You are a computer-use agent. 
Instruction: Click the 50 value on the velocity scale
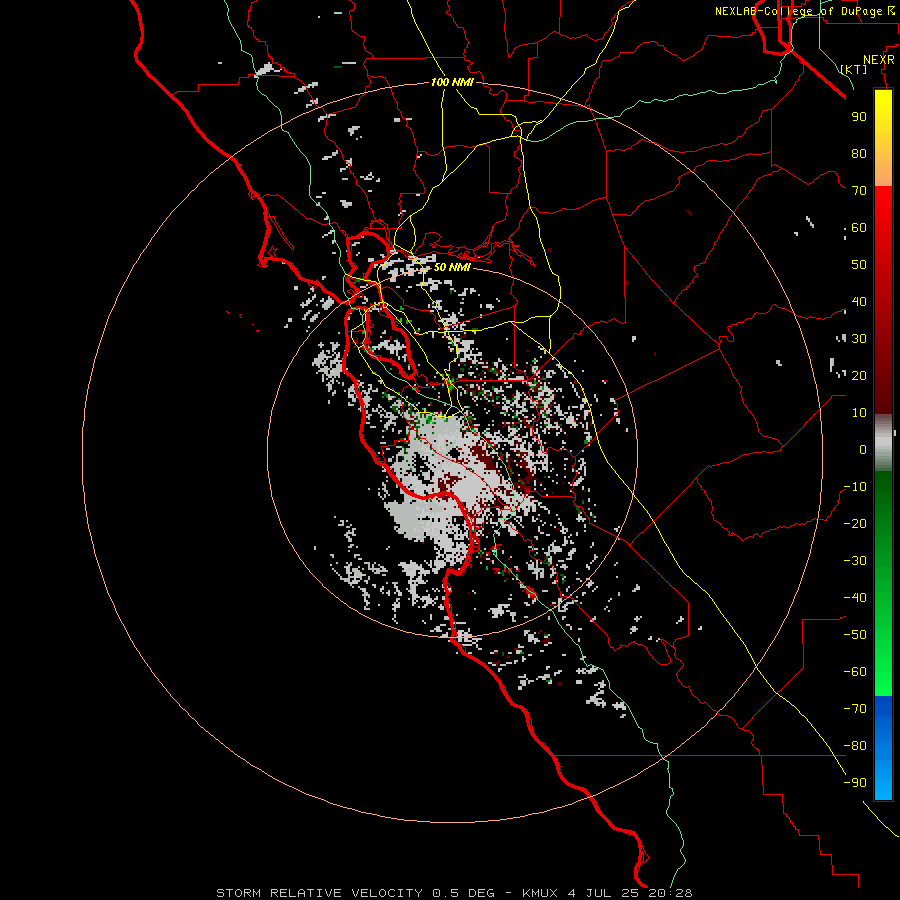click(x=859, y=265)
